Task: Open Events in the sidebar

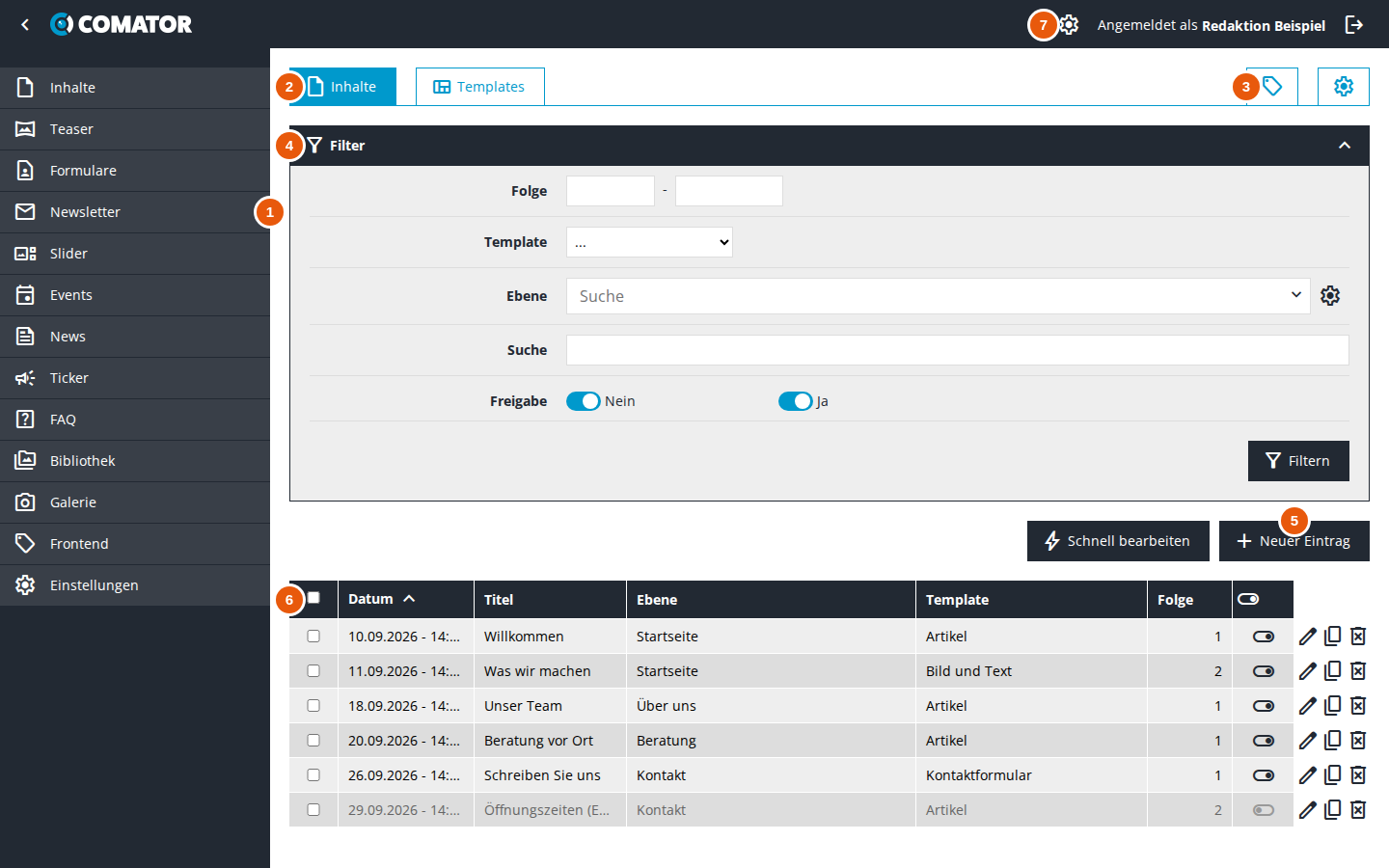Action: (x=135, y=295)
